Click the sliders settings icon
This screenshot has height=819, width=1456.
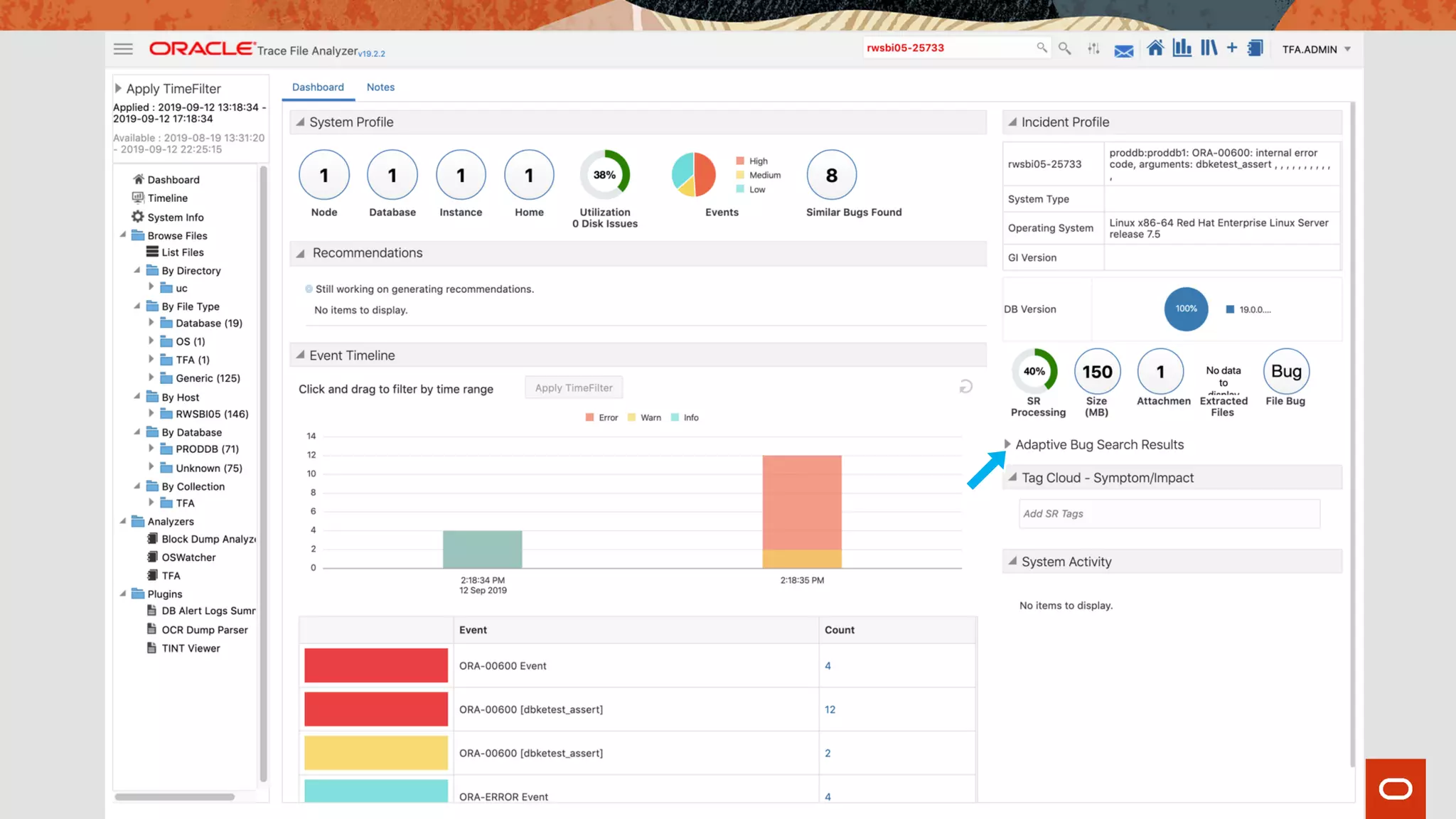click(x=1093, y=48)
